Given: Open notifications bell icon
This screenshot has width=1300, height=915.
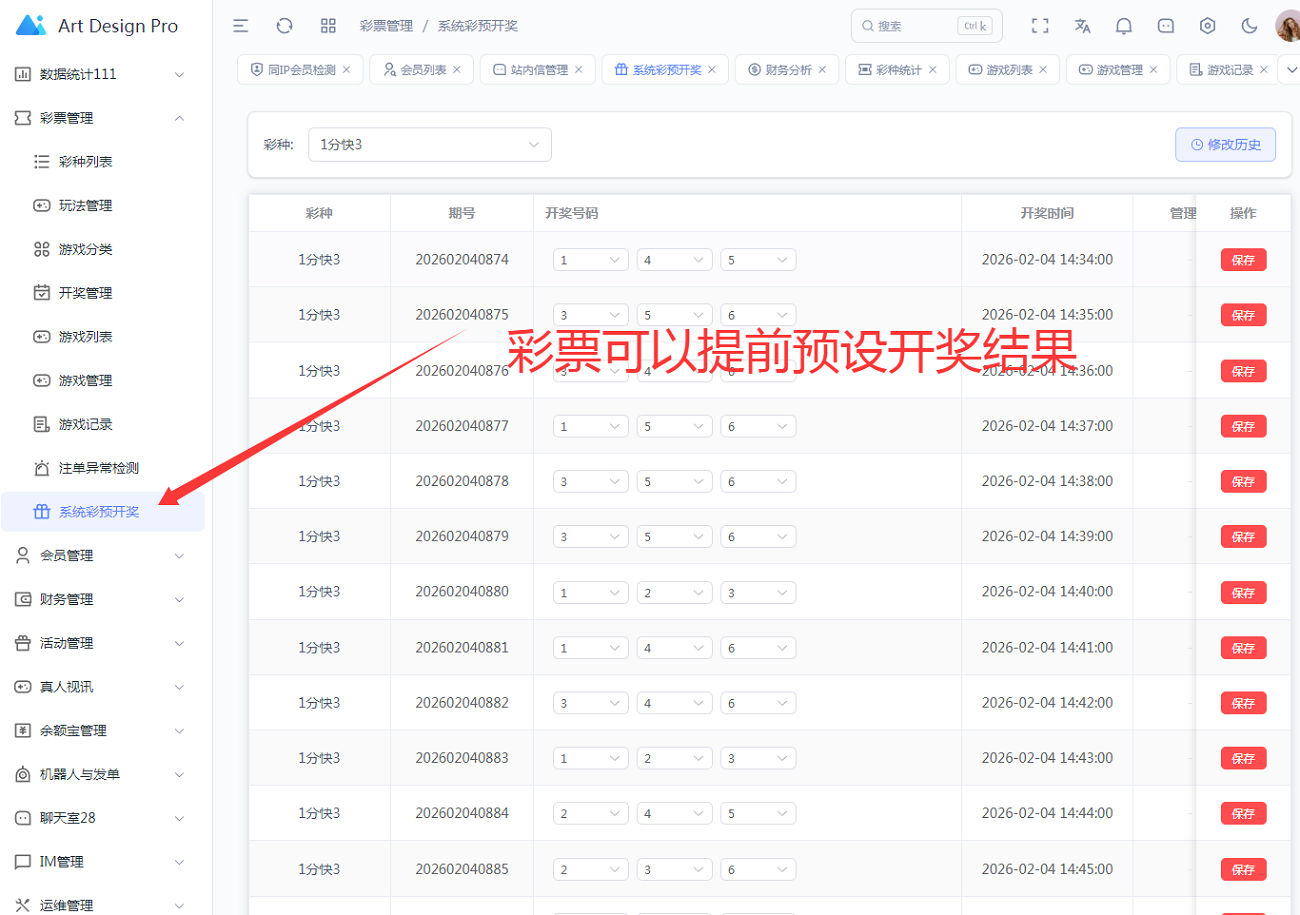Looking at the screenshot, I should (1124, 26).
